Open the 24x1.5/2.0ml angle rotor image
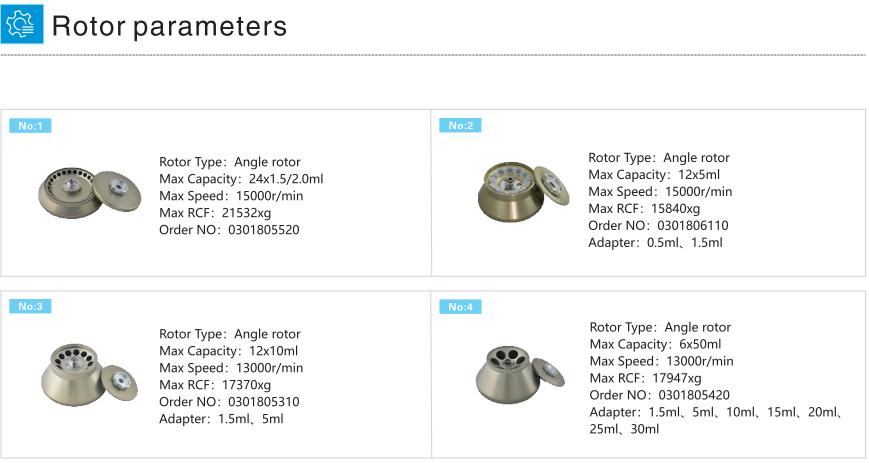 (x=89, y=193)
